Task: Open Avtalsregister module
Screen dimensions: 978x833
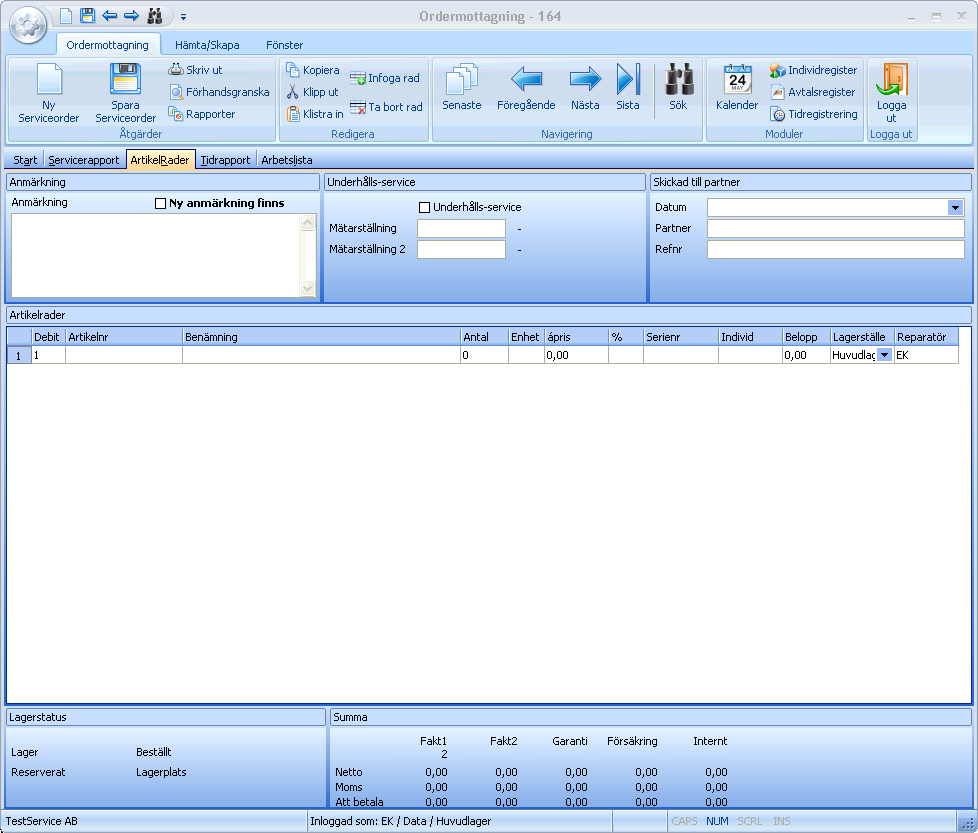Action: tap(813, 92)
